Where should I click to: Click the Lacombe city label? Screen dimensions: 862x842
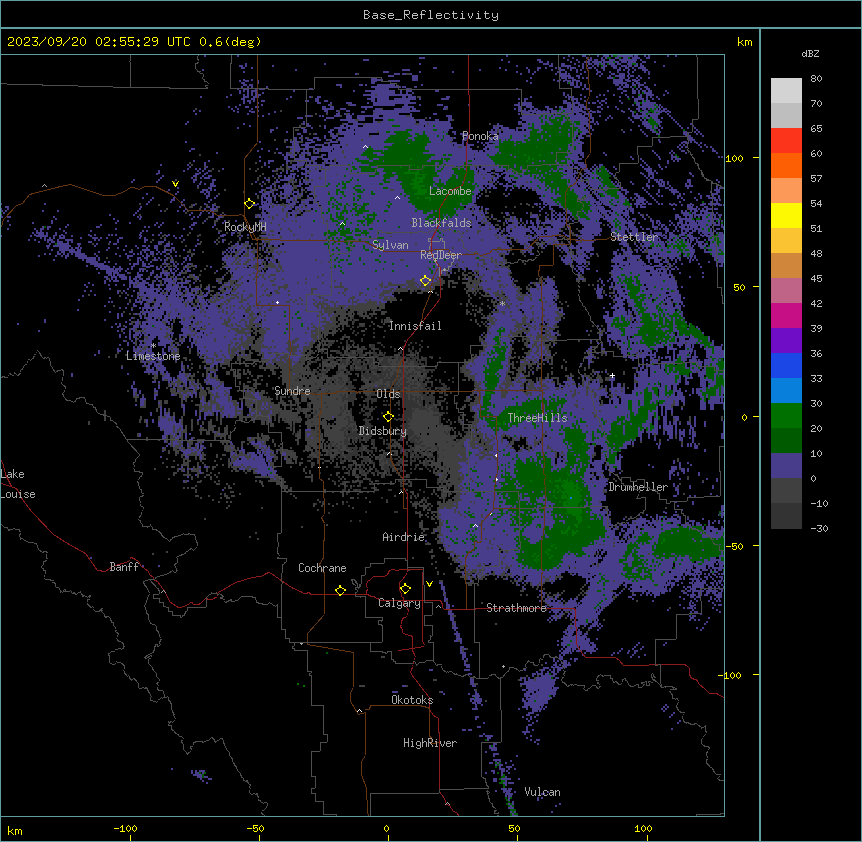(450, 191)
